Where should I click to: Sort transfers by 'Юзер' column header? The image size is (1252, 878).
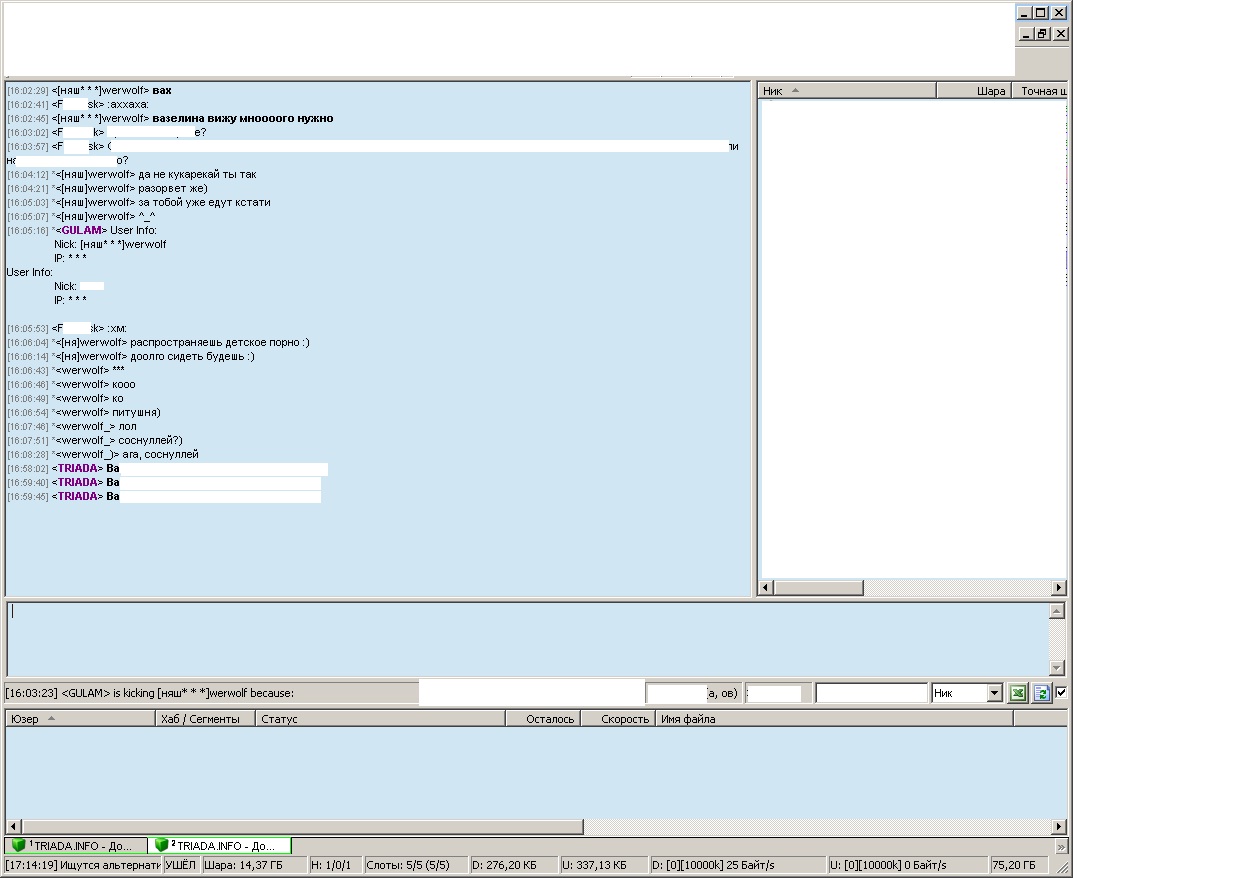80,719
